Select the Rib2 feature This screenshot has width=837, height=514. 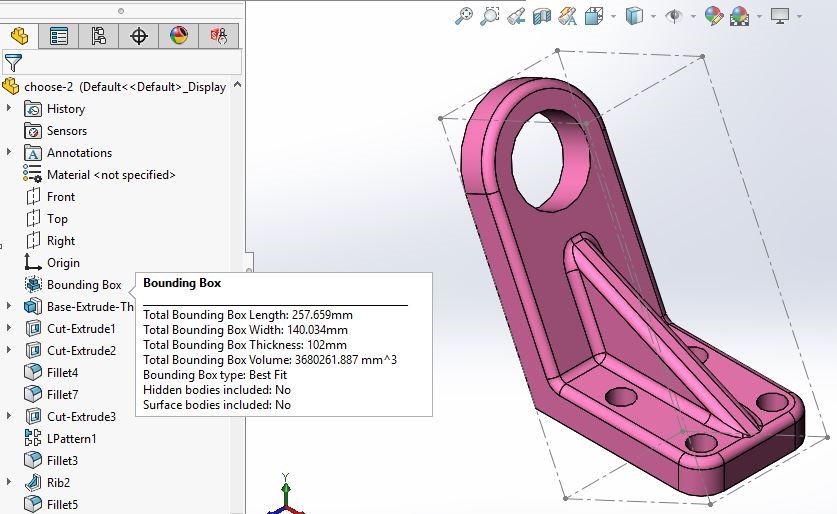pos(47,483)
